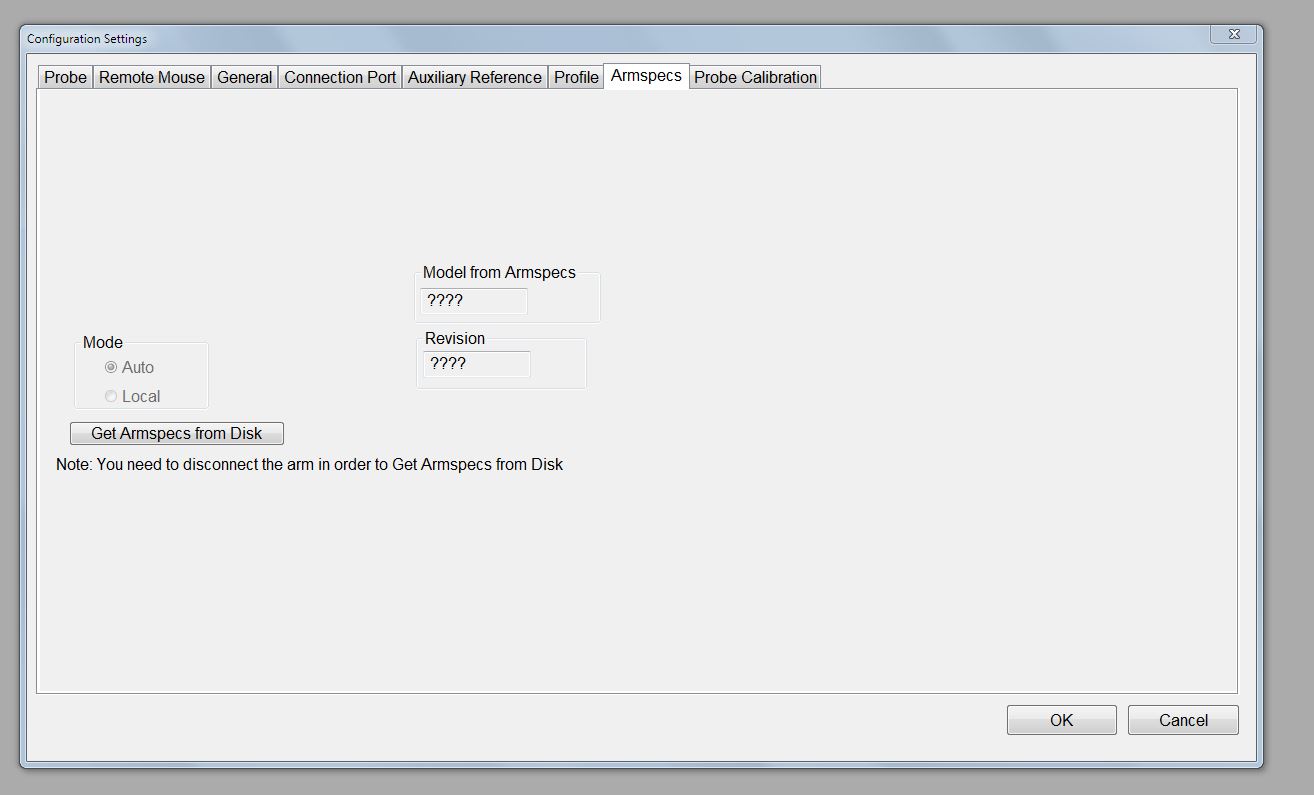1314x795 pixels.
Task: Click inside the Revision text box
Action: (x=475, y=364)
